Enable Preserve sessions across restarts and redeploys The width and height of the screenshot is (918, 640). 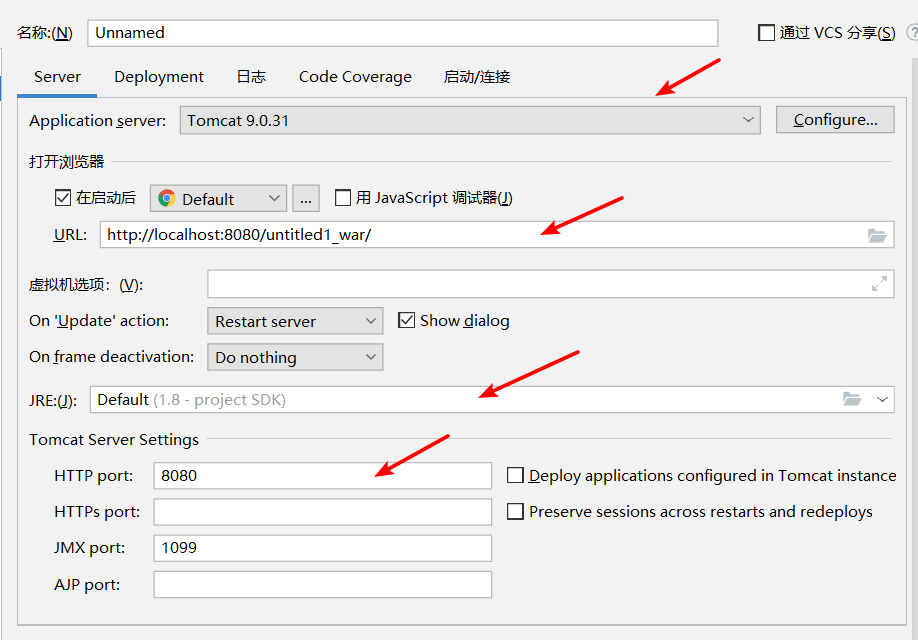pos(515,511)
